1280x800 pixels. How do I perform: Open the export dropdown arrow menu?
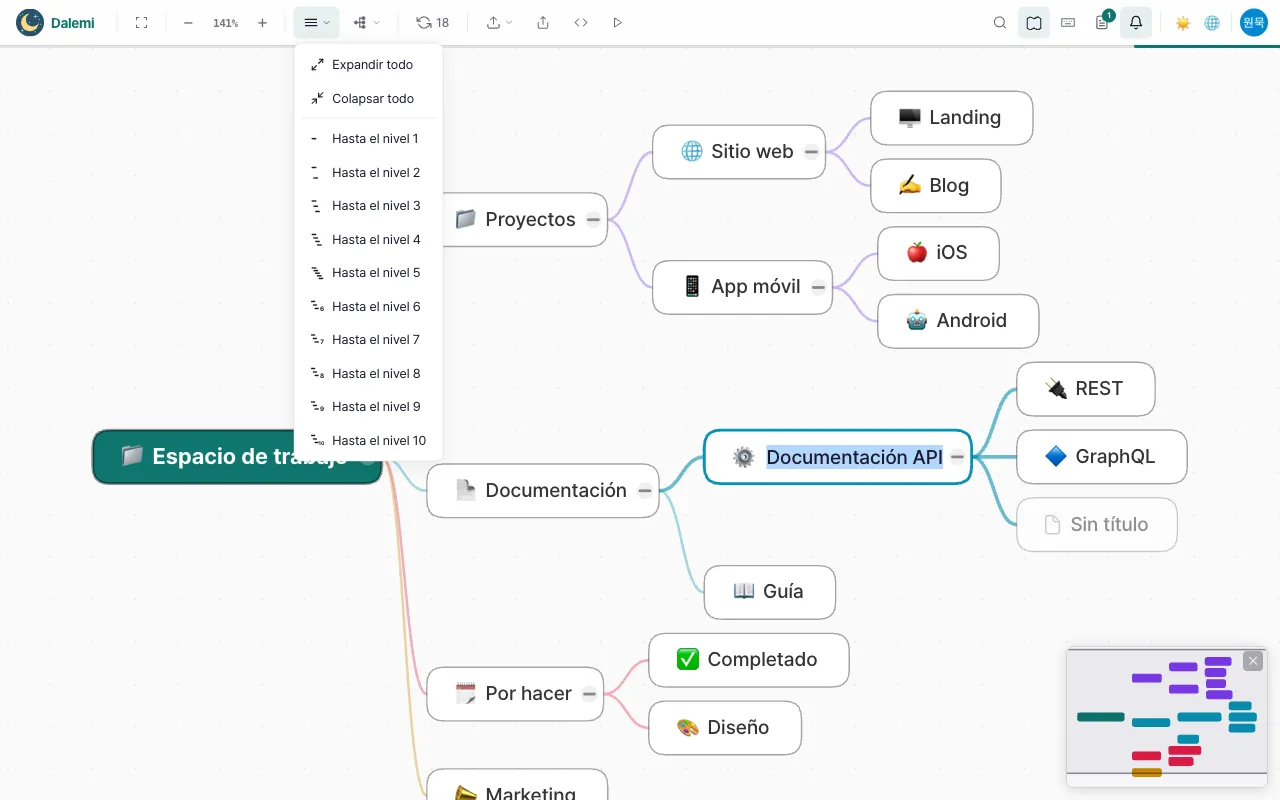[499, 22]
